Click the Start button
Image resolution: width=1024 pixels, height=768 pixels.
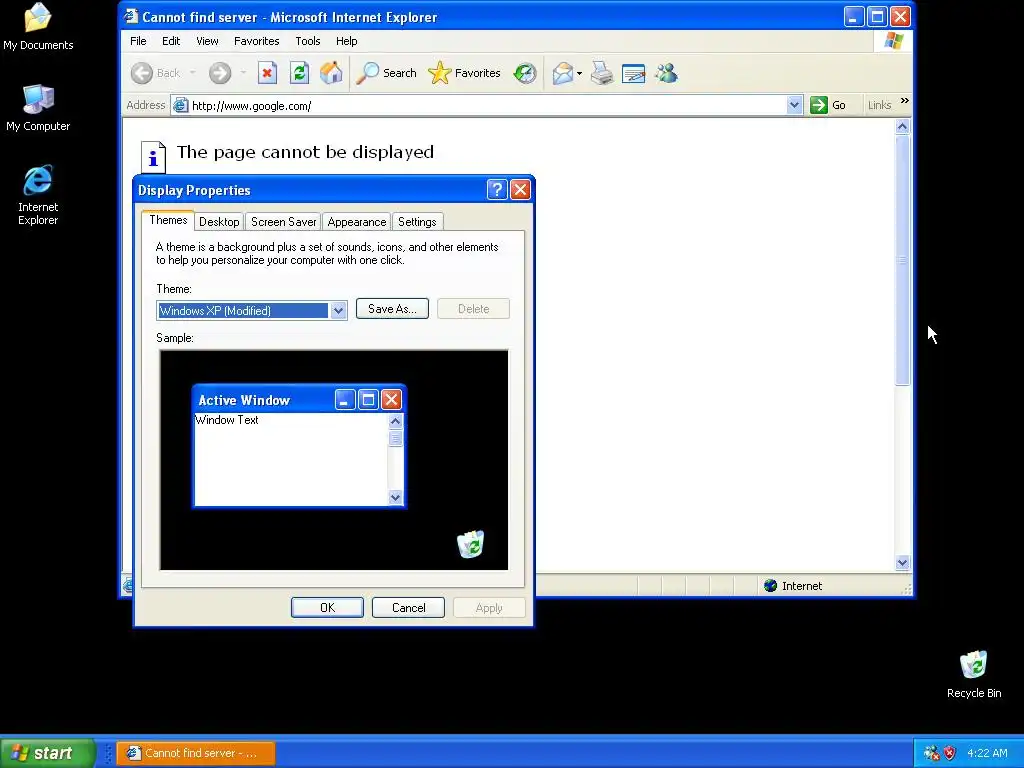tap(47, 753)
